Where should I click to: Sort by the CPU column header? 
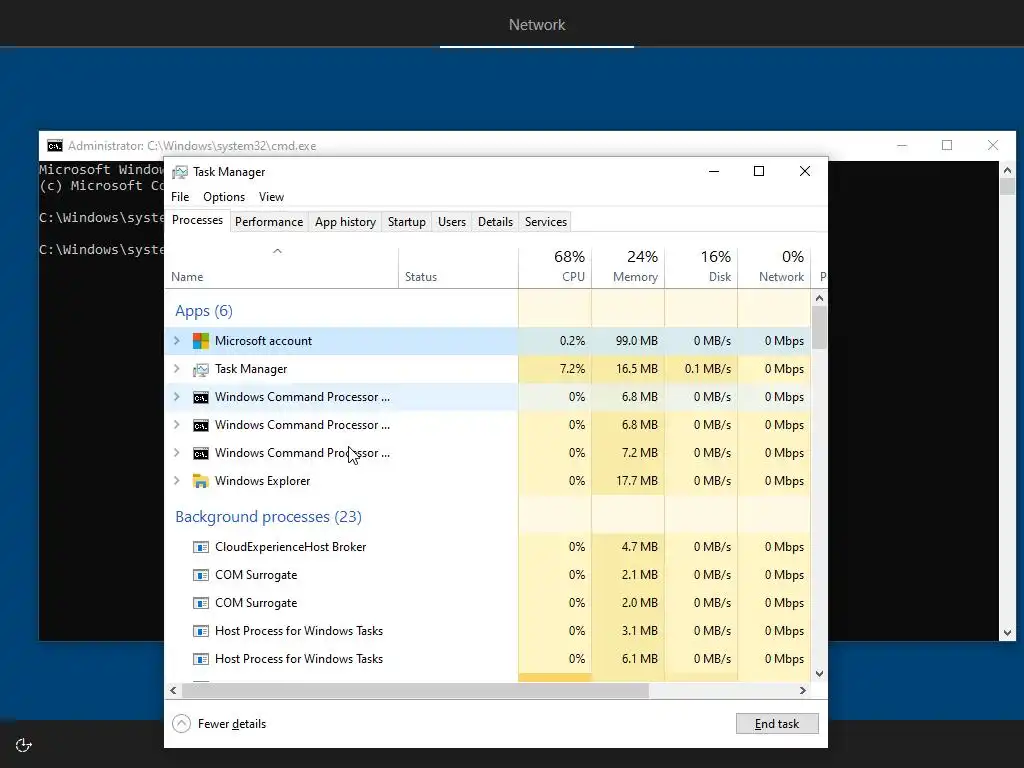[x=555, y=268]
